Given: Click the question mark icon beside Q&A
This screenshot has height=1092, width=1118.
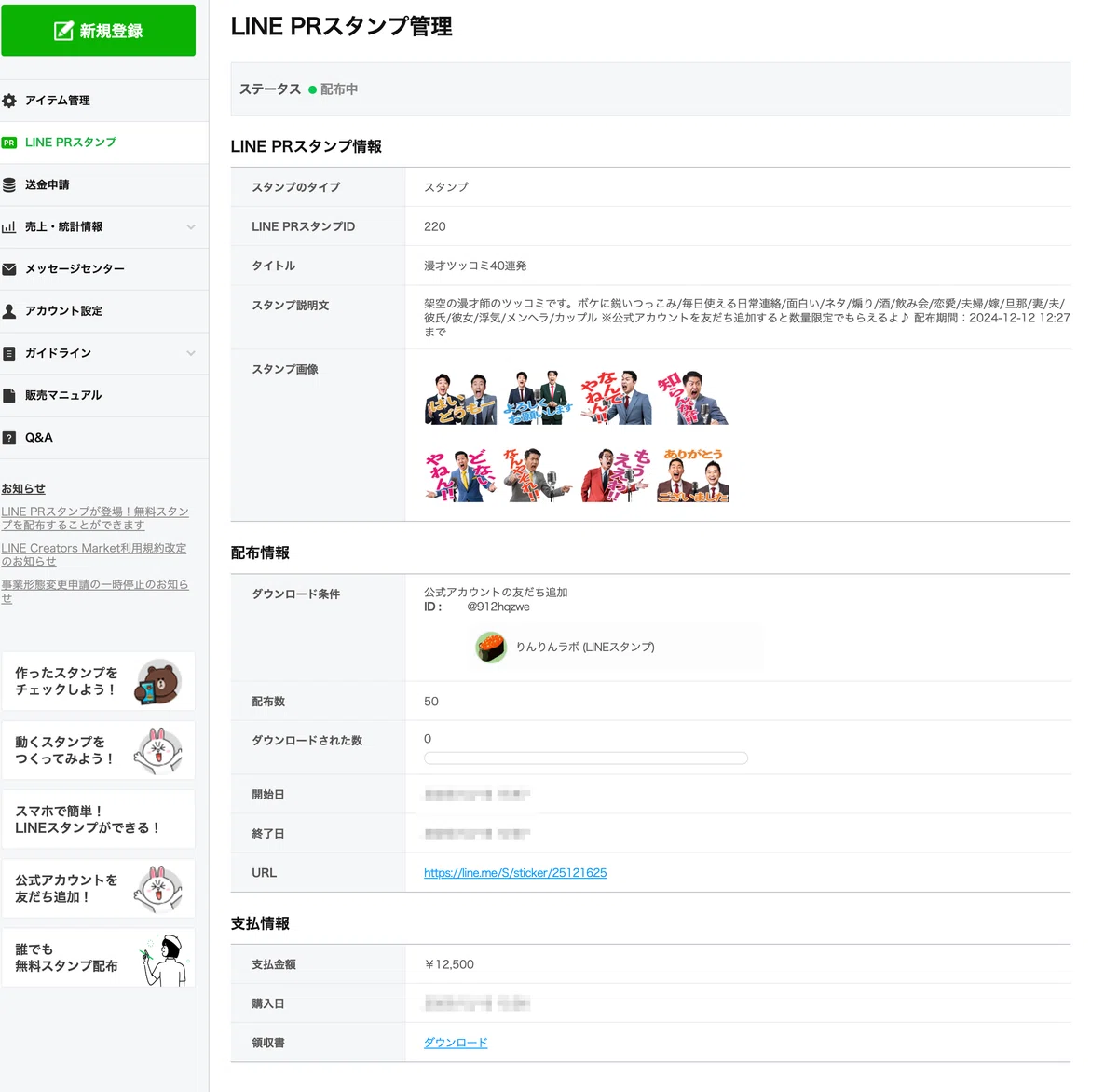Looking at the screenshot, I should tap(9, 438).
